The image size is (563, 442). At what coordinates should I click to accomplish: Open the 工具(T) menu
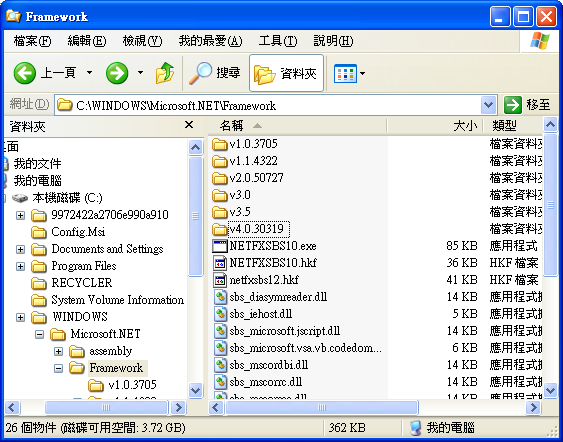pyautogui.click(x=278, y=41)
